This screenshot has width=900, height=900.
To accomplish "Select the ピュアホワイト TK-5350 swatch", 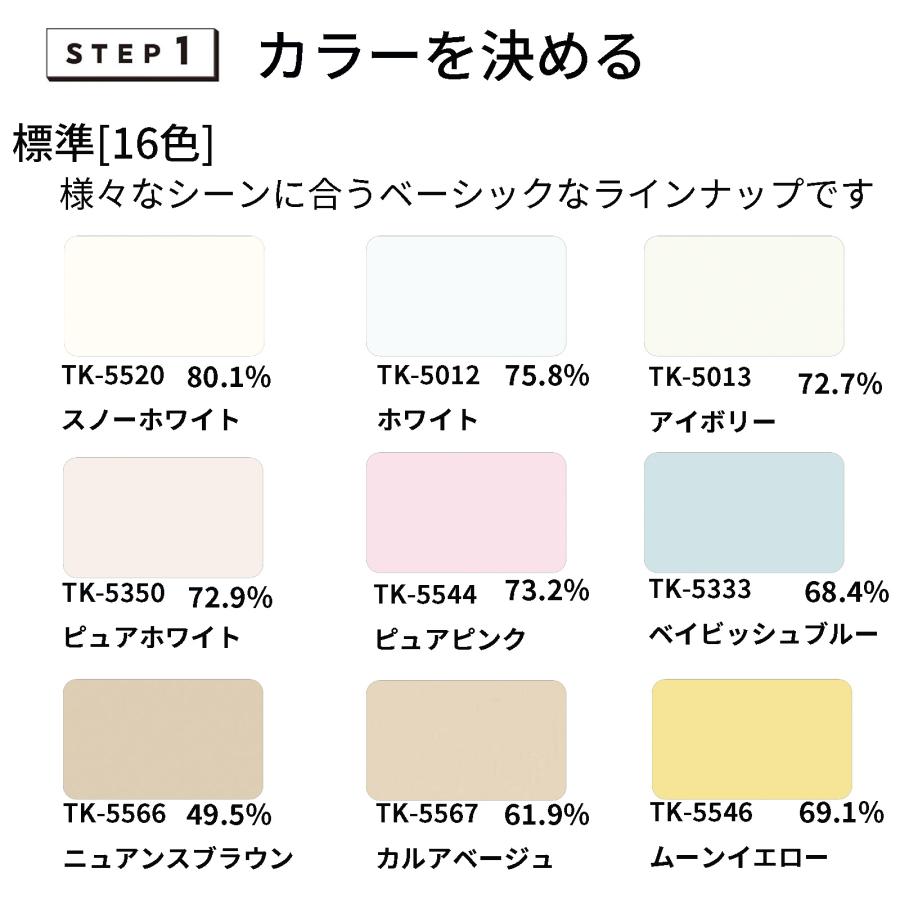I will 163,517.
